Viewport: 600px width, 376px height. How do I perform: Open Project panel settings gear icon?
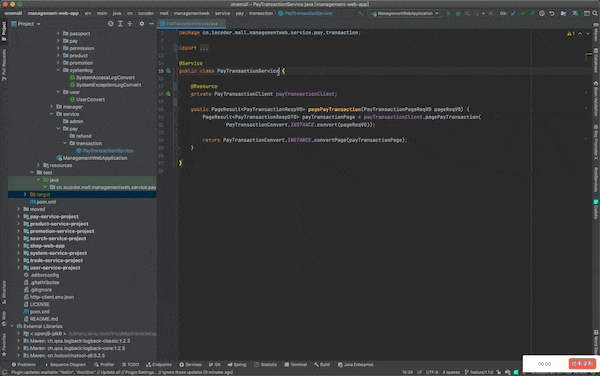[142, 24]
